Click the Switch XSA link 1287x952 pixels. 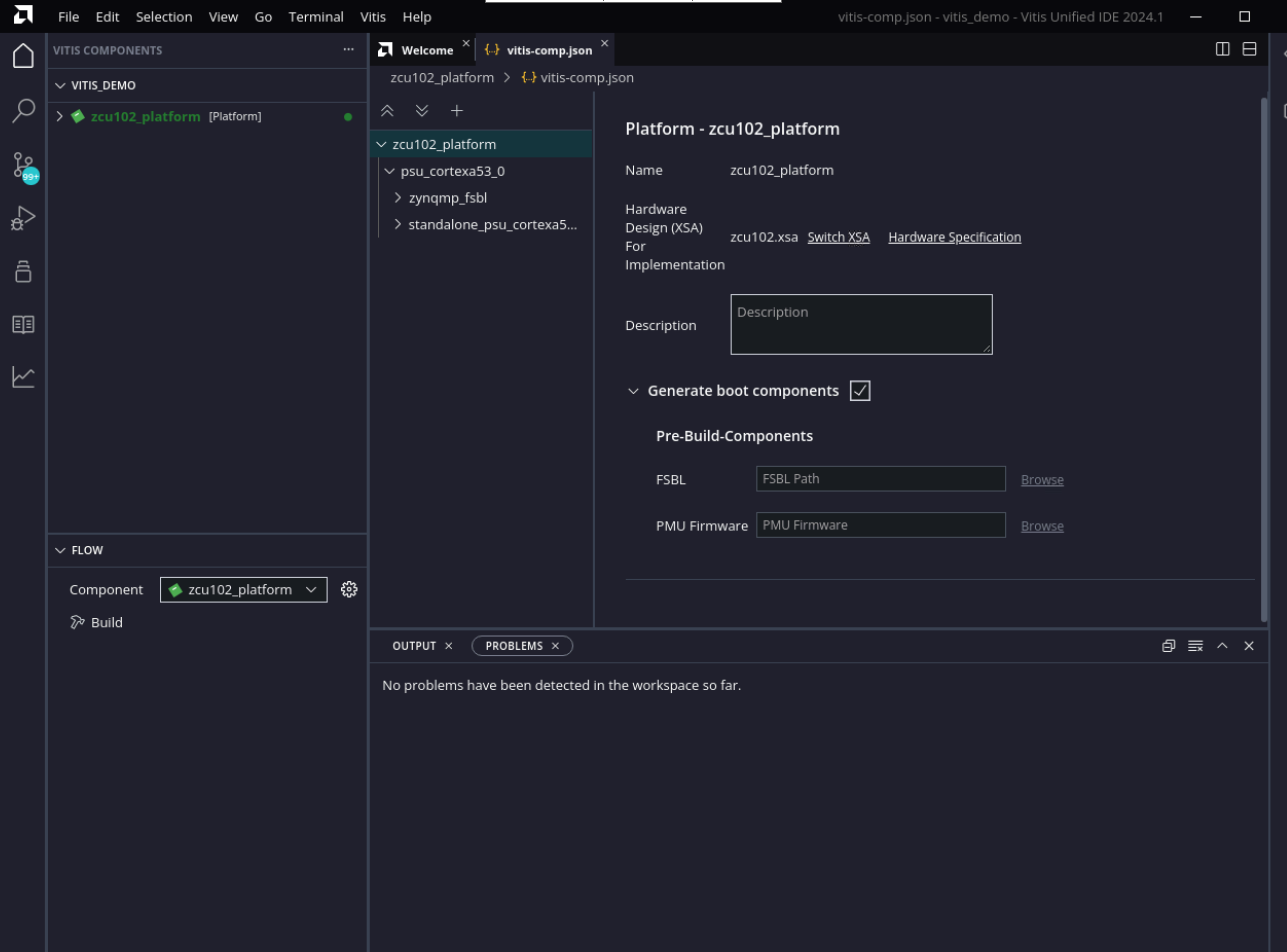pos(838,237)
